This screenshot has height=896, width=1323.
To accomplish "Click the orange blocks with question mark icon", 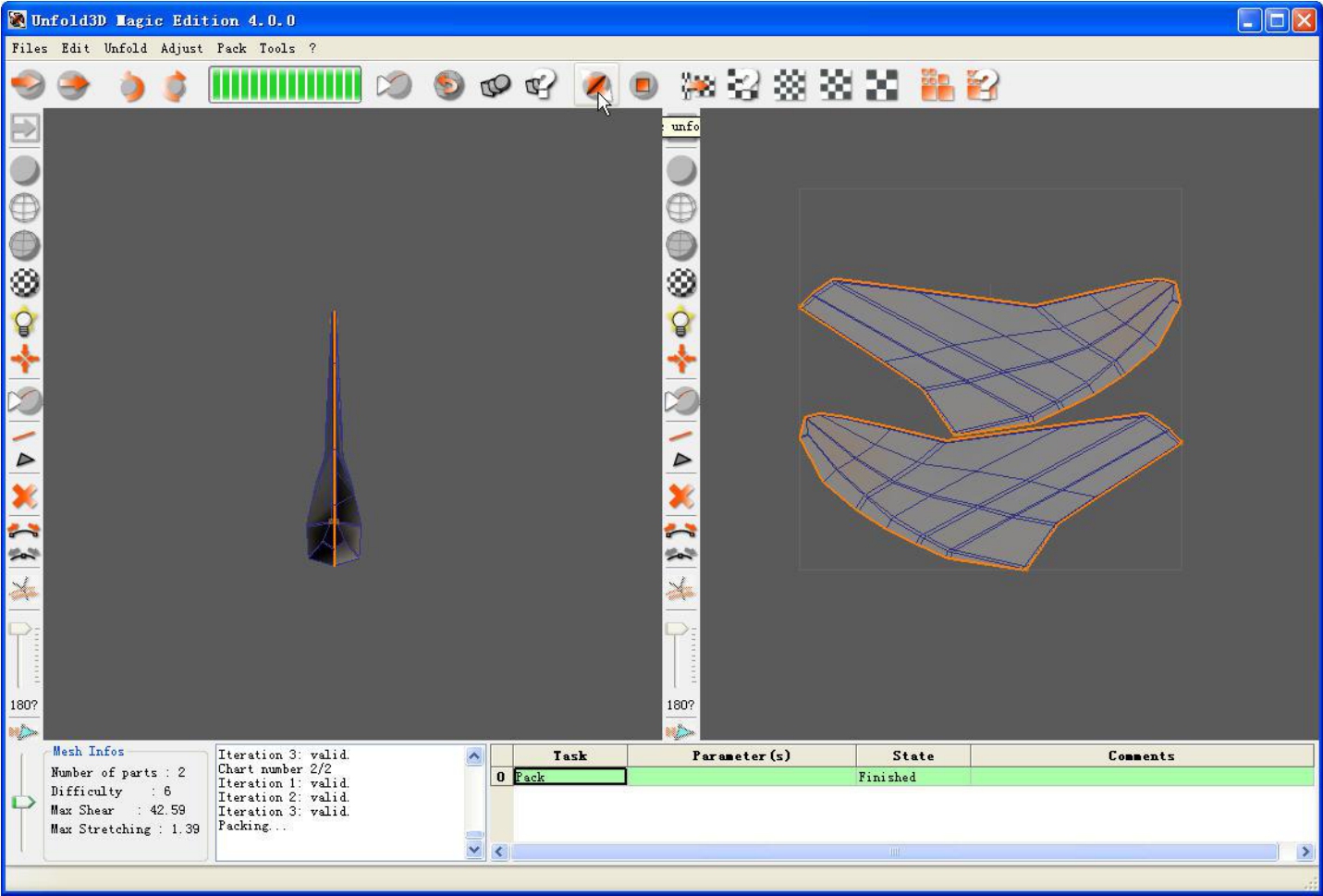I will click(x=982, y=85).
